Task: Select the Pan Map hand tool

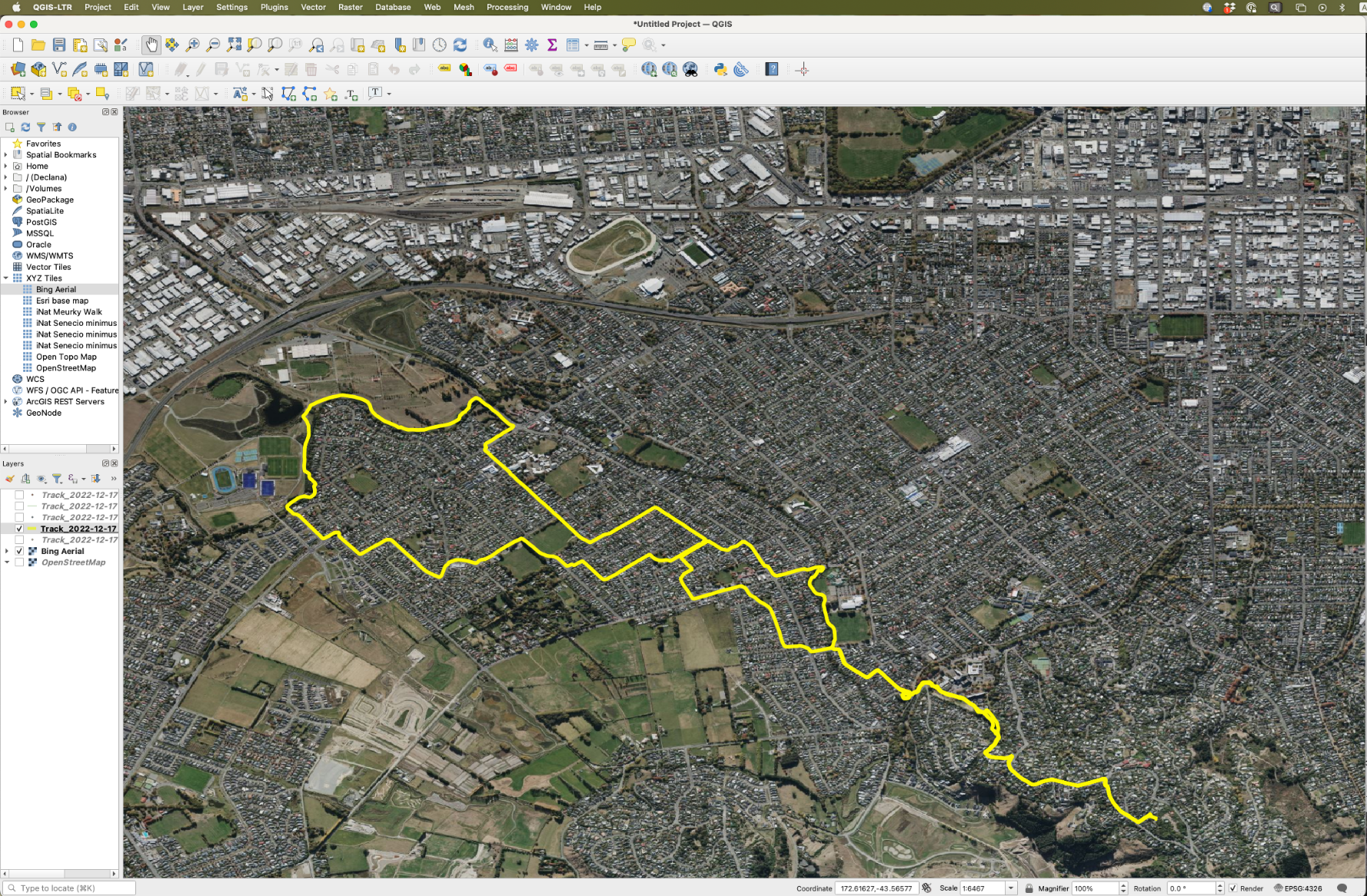Action: coord(151,45)
